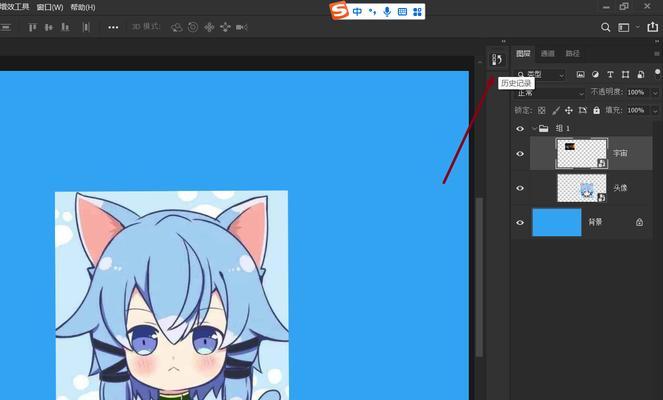The image size is (663, 400).
Task: Toggle the layer filter on/off switch
Action: 658,72
